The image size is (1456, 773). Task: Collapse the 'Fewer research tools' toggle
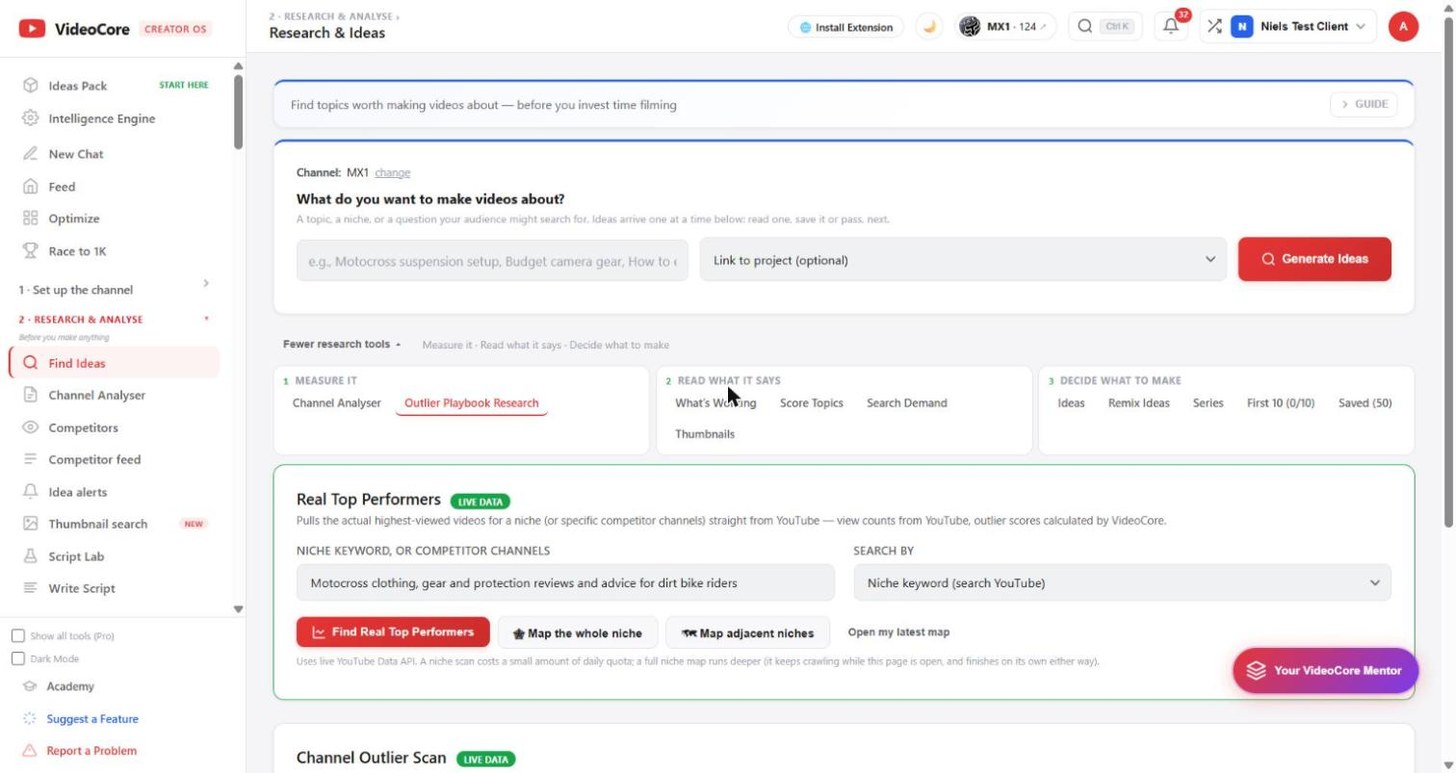(342, 344)
